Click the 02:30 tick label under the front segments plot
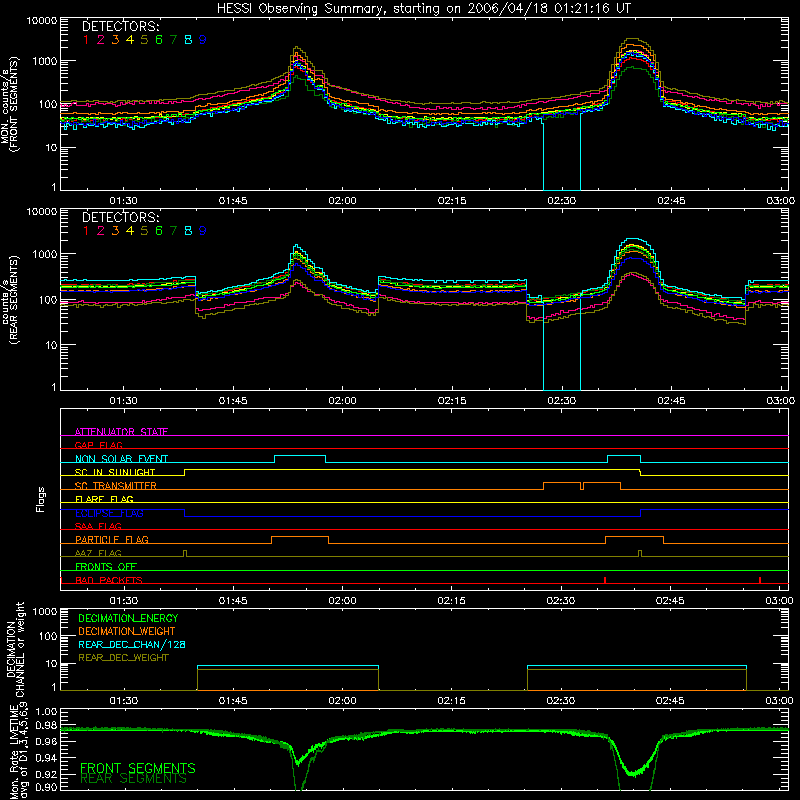The image size is (800, 800). 561,201
